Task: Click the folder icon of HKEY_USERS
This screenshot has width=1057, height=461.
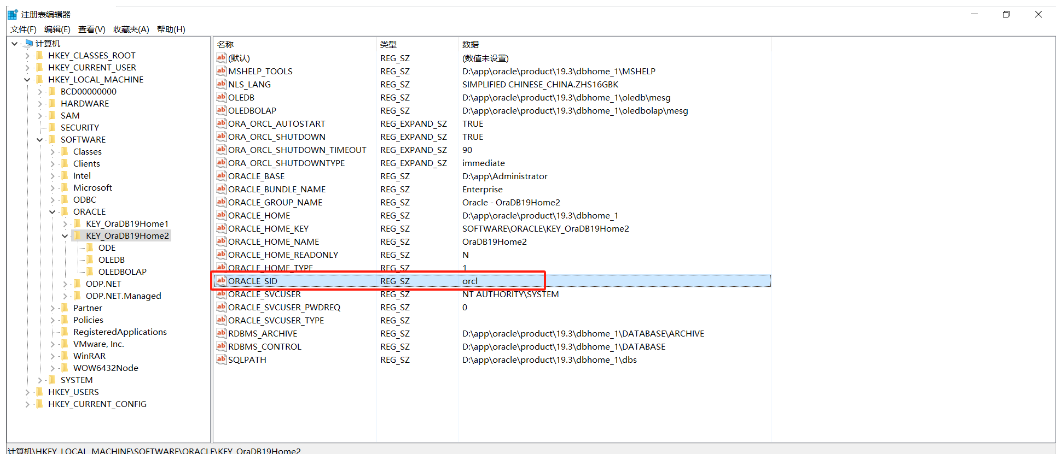Action: pos(40,392)
